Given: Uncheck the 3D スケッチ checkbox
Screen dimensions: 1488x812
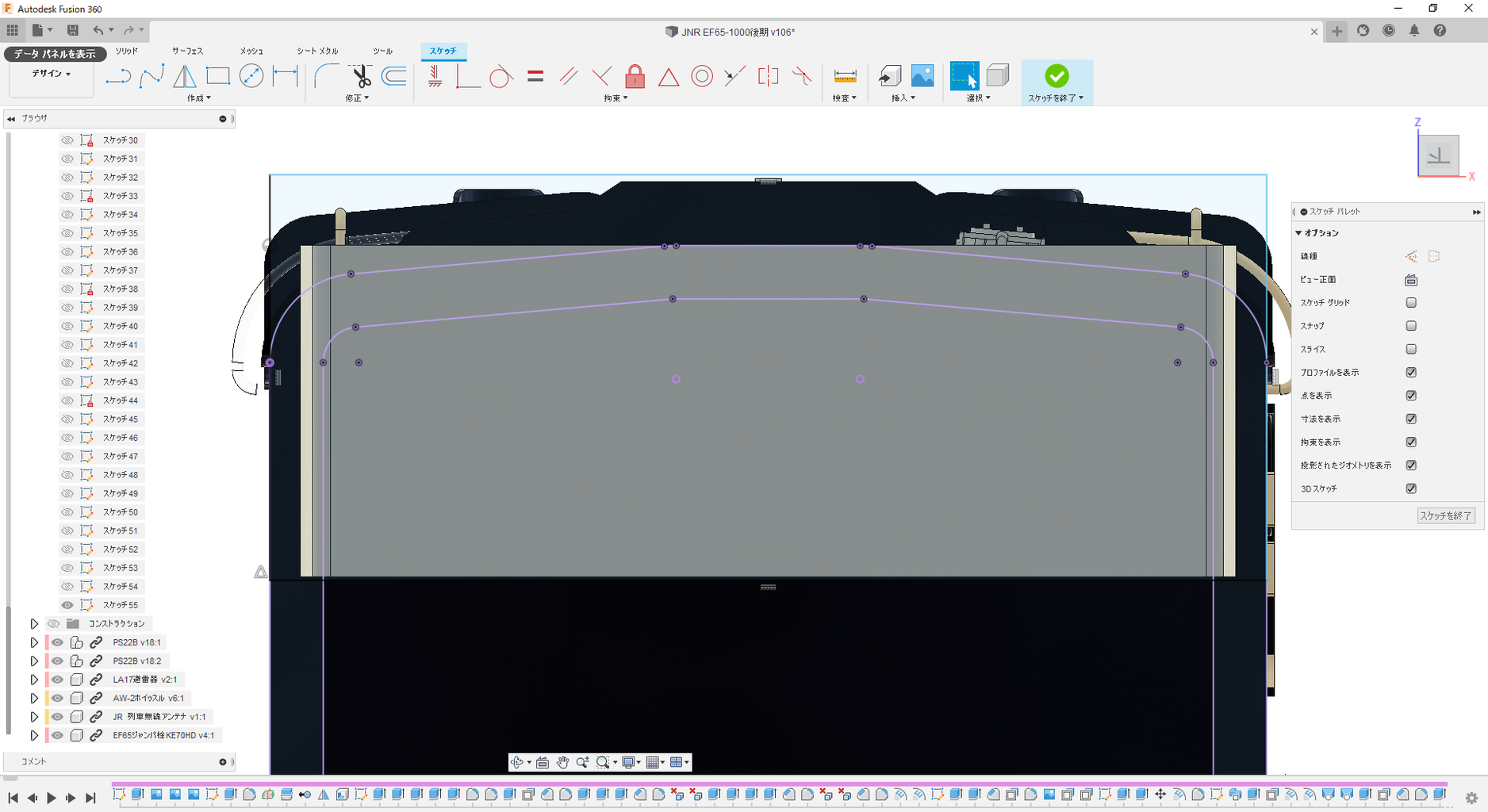Looking at the screenshot, I should point(1411,488).
